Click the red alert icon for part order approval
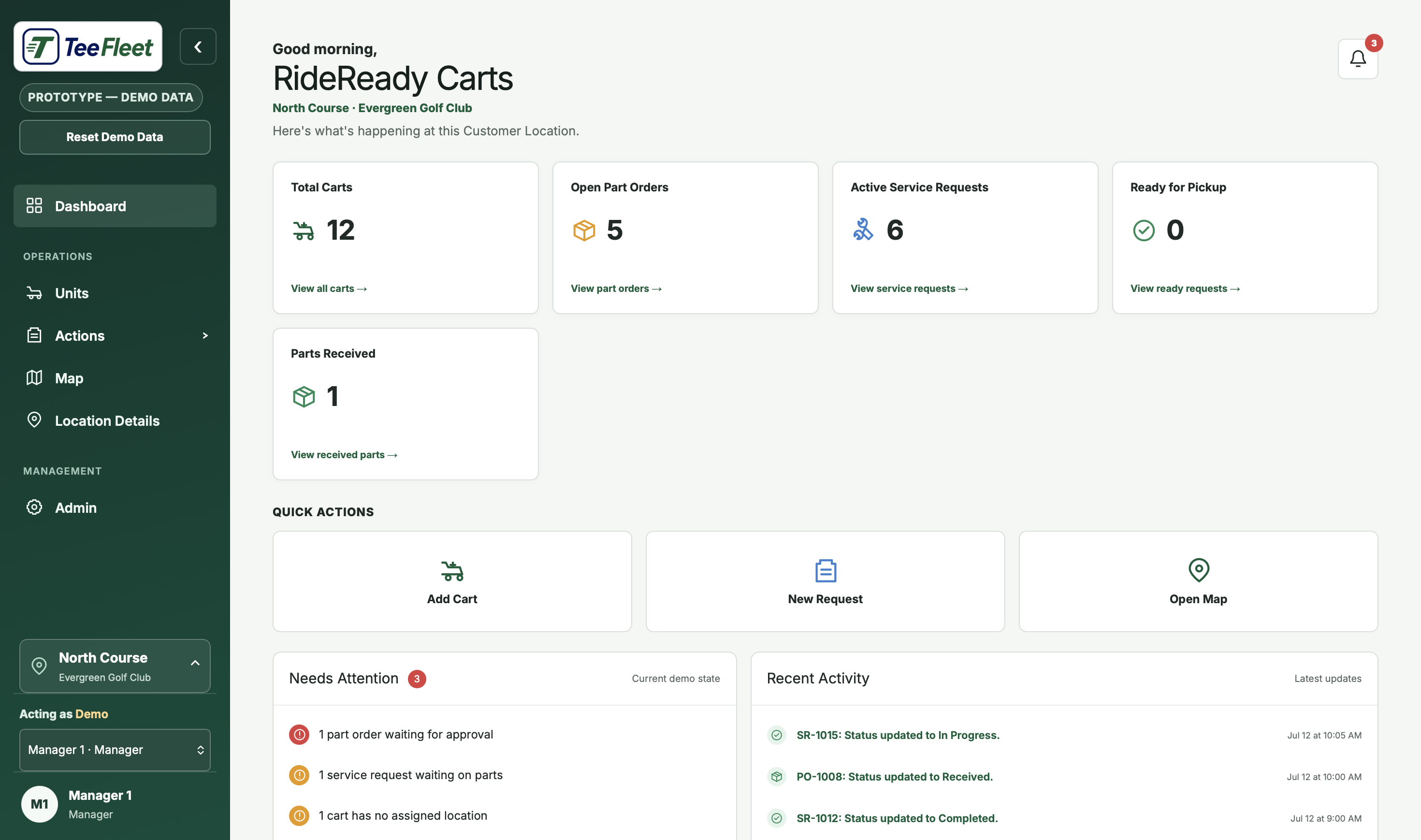This screenshot has height=840, width=1421. click(299, 734)
